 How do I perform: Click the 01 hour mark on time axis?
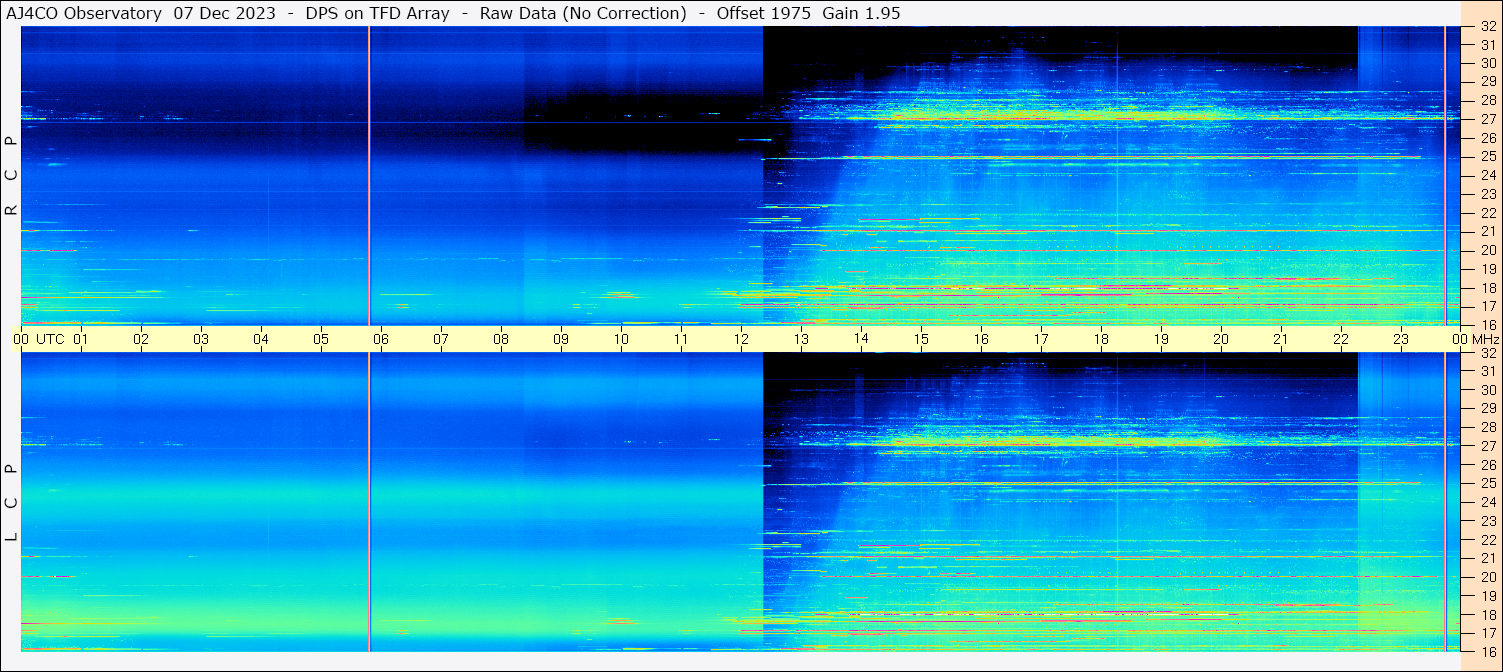pyautogui.click(x=81, y=339)
